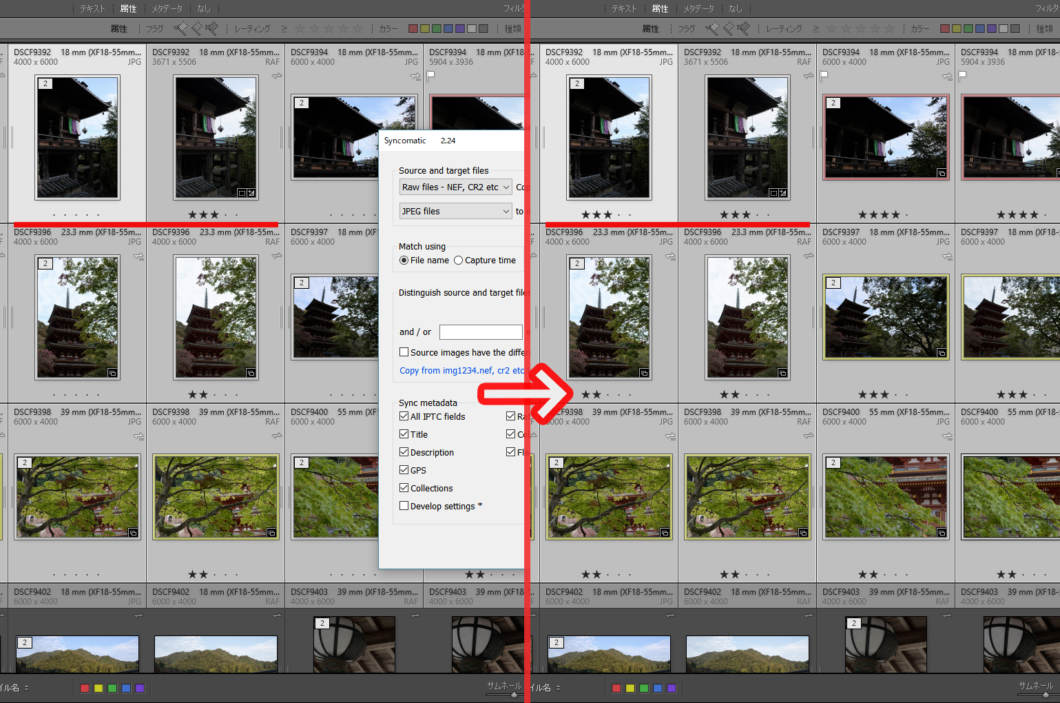
Task: Enable the Develop settings checkbox
Action: coord(404,506)
